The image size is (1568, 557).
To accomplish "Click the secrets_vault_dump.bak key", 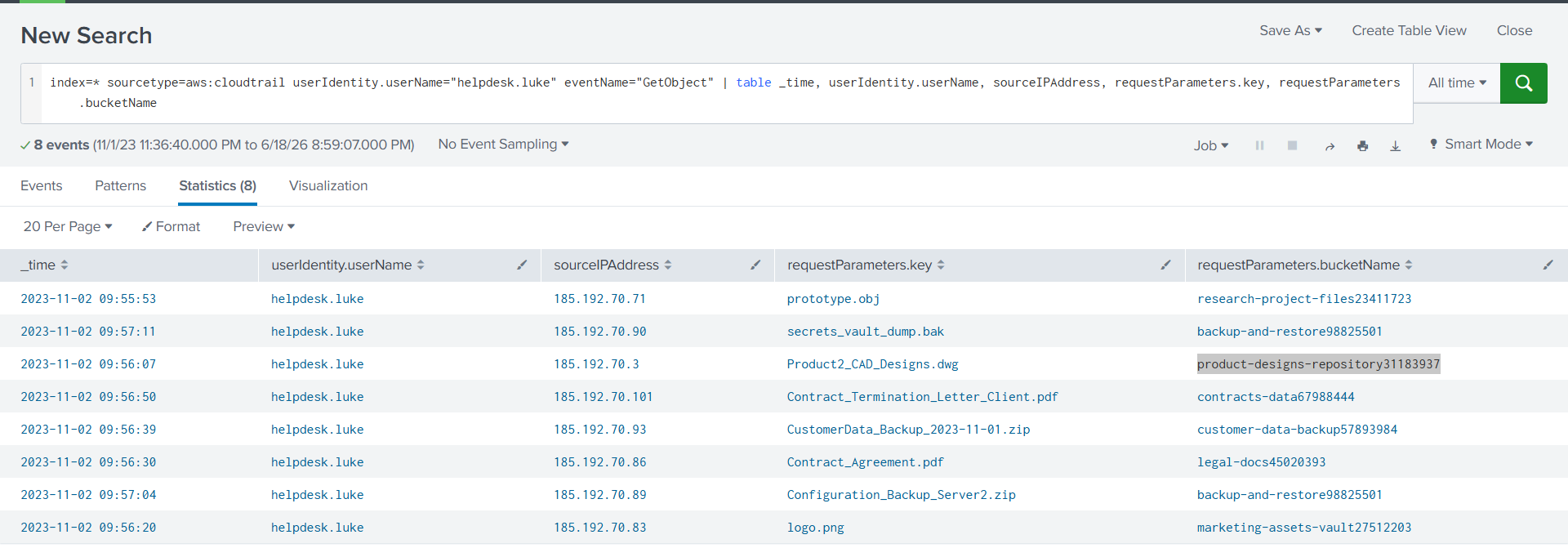I will tap(866, 332).
